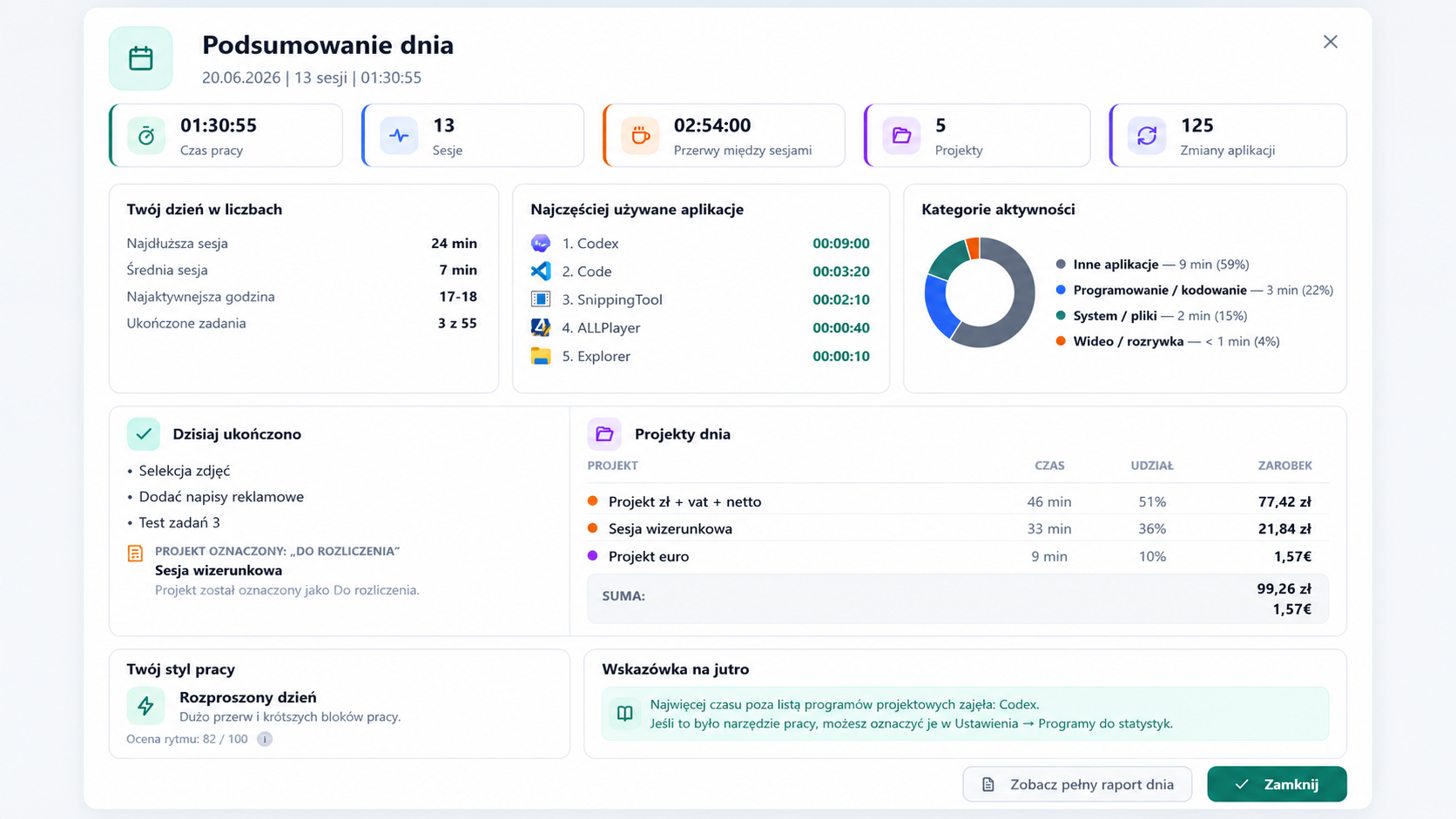This screenshot has width=1456, height=819.
Task: Click the donut chart of activity categories
Action: click(x=980, y=292)
